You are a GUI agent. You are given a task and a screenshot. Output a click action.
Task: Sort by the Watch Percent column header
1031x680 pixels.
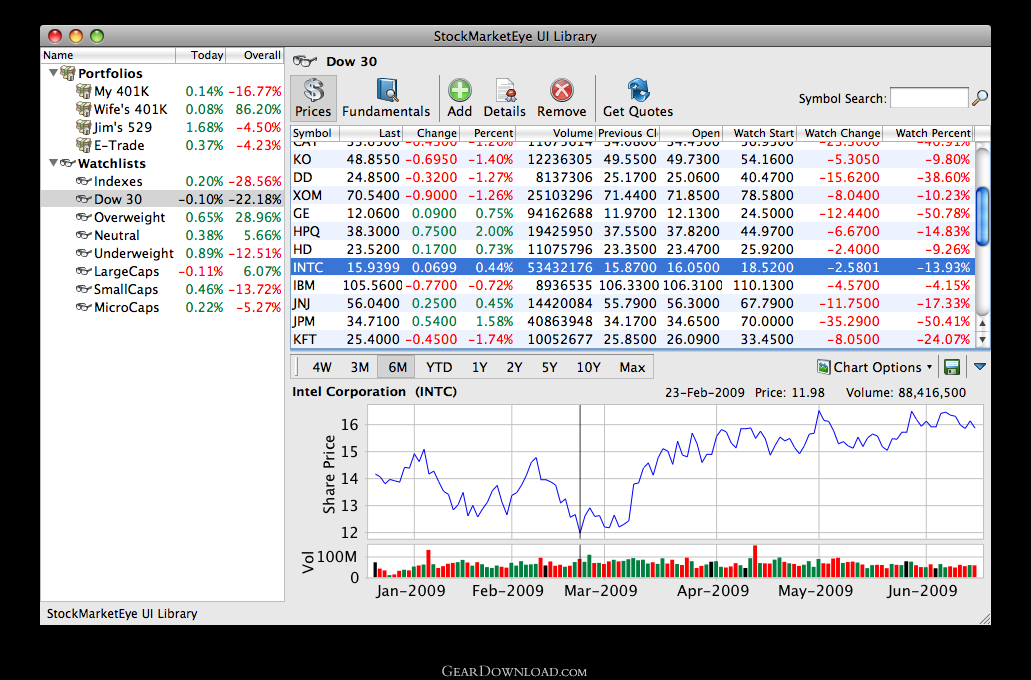click(928, 133)
